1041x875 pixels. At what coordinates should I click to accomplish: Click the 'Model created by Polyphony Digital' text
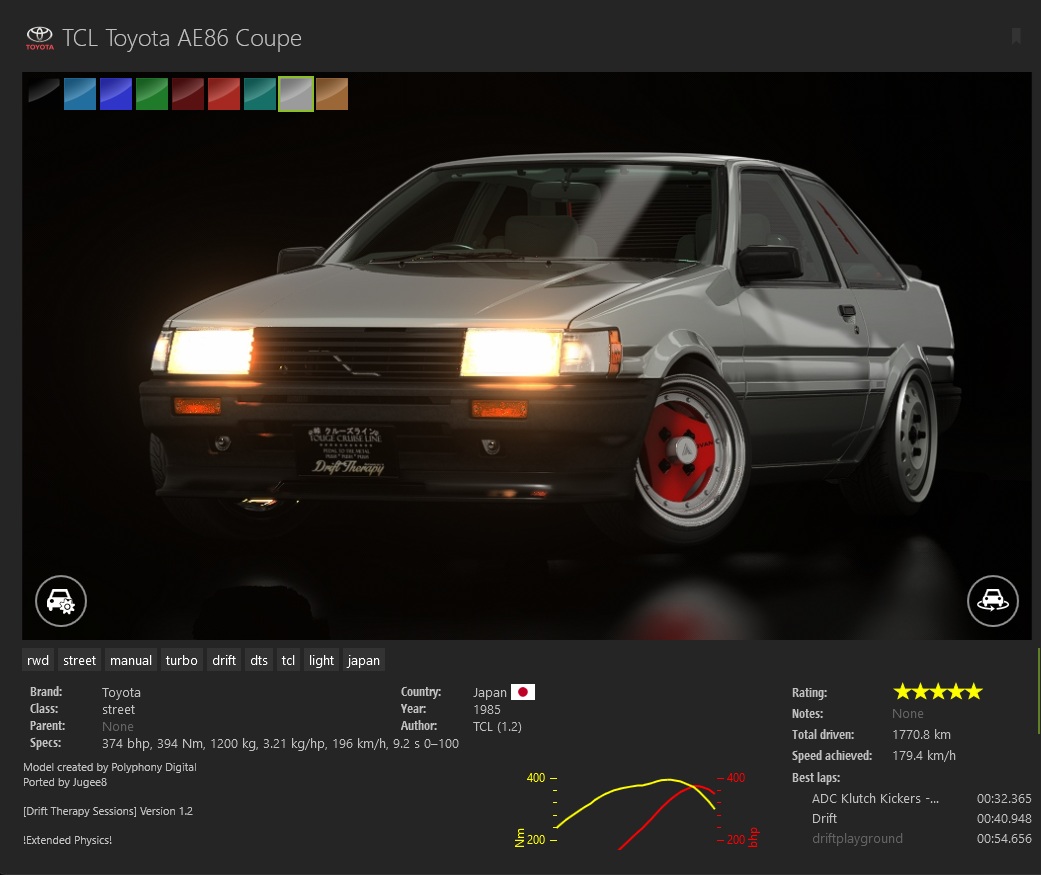coord(110,767)
